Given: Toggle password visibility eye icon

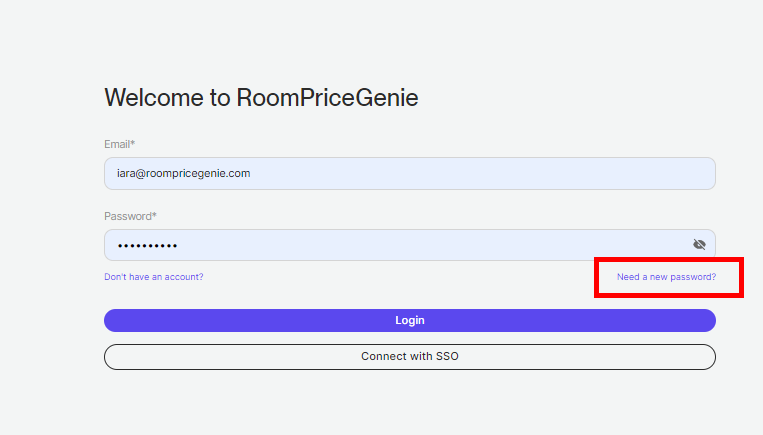Looking at the screenshot, I should point(699,245).
